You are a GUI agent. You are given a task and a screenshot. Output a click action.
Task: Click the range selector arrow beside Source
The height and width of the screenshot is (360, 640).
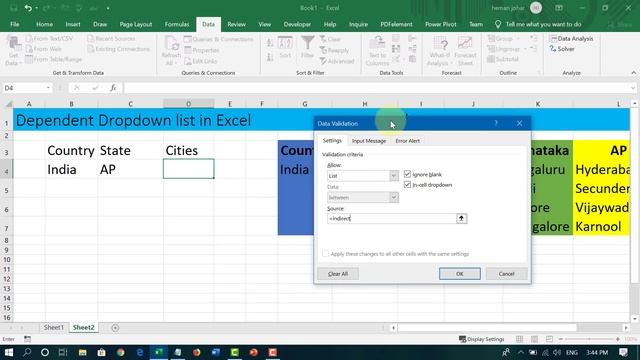tap(461, 218)
